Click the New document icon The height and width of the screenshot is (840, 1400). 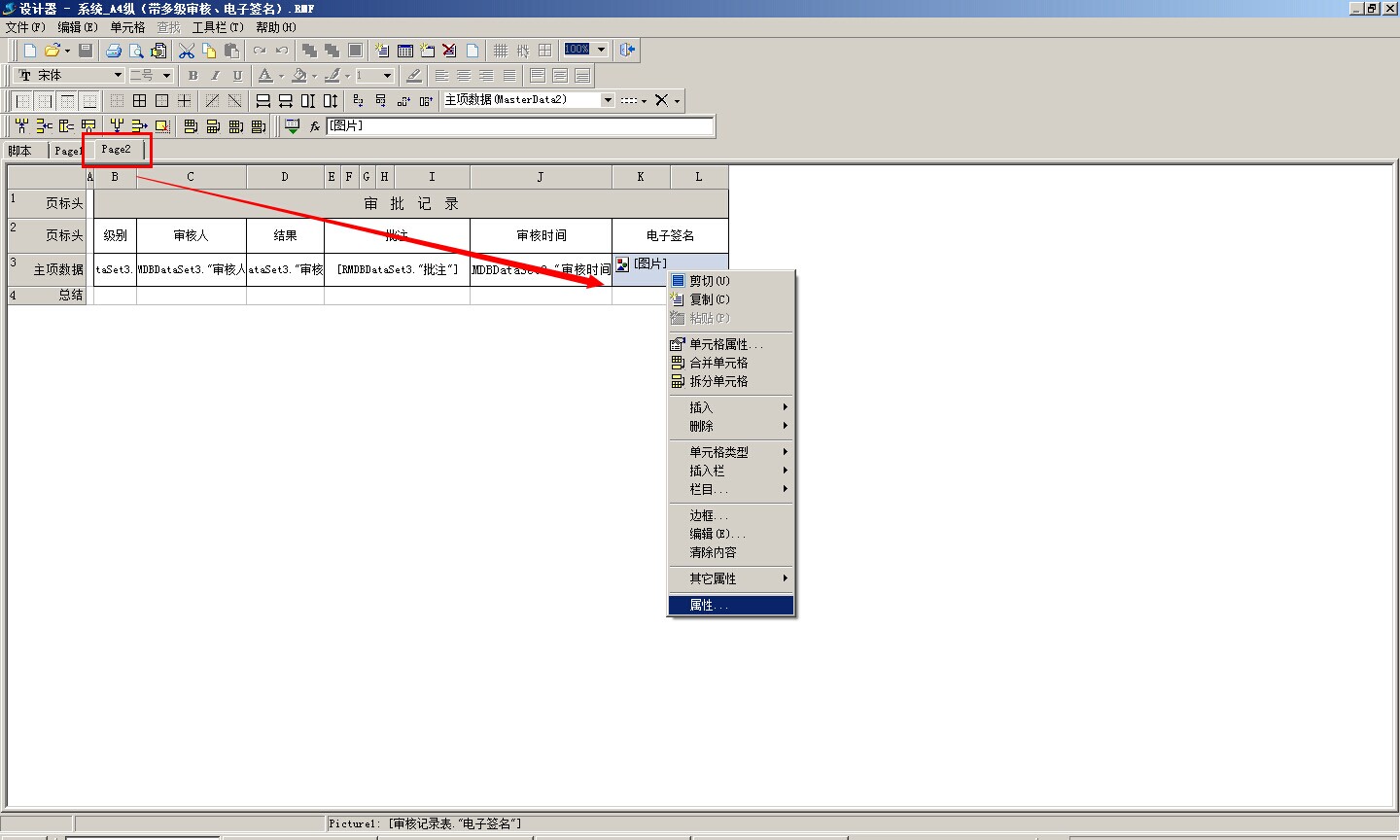(30, 51)
